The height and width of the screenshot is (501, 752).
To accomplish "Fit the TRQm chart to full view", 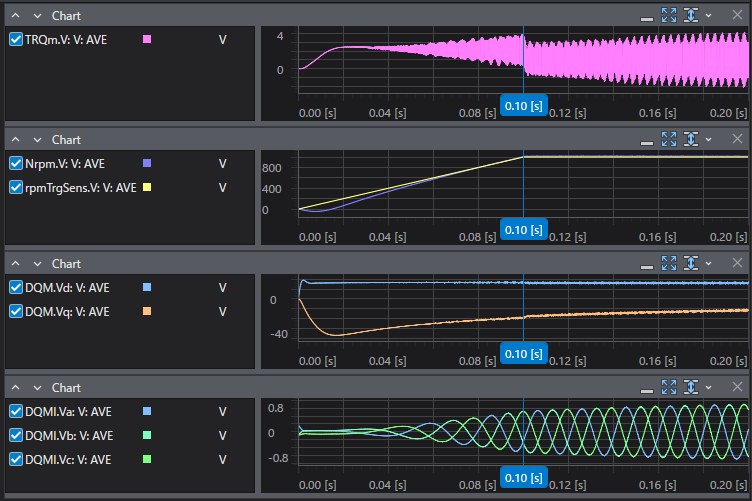I will coord(669,15).
